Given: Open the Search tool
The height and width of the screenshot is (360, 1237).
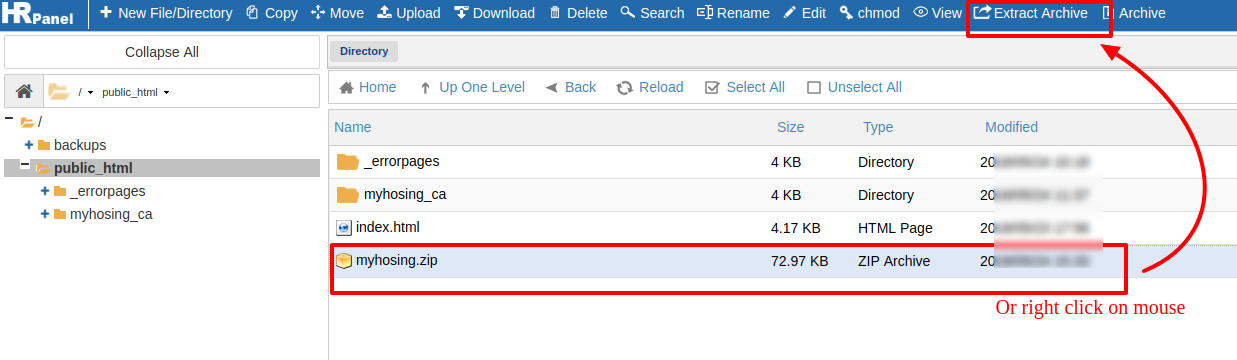Looking at the screenshot, I should 652,13.
